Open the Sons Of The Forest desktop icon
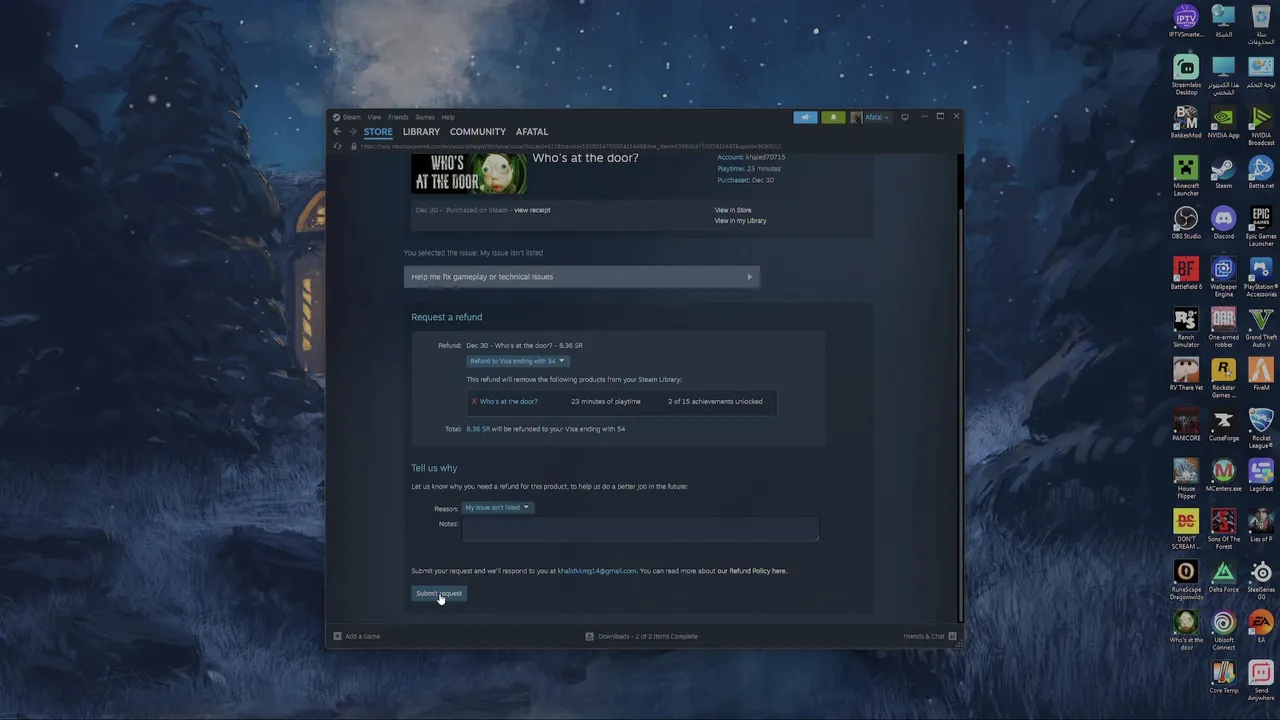 click(1224, 529)
